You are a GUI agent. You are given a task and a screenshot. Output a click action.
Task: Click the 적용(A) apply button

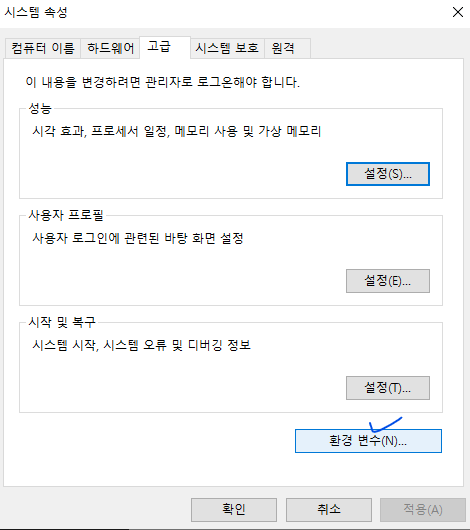pos(423,509)
